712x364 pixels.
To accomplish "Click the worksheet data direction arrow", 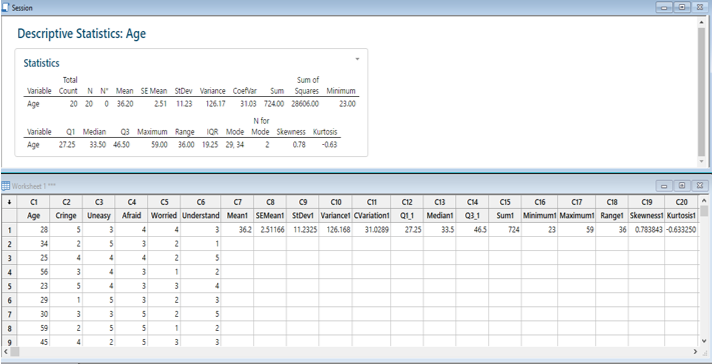I will click(9, 202).
